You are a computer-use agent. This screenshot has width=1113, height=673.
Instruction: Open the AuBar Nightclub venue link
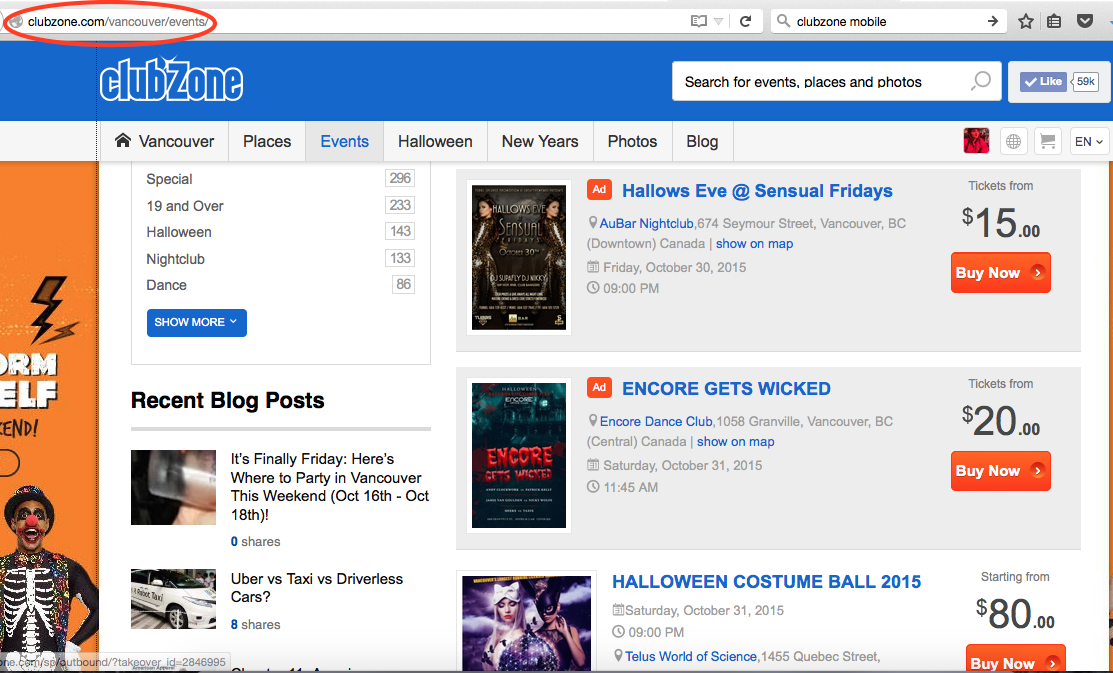[x=646, y=224]
